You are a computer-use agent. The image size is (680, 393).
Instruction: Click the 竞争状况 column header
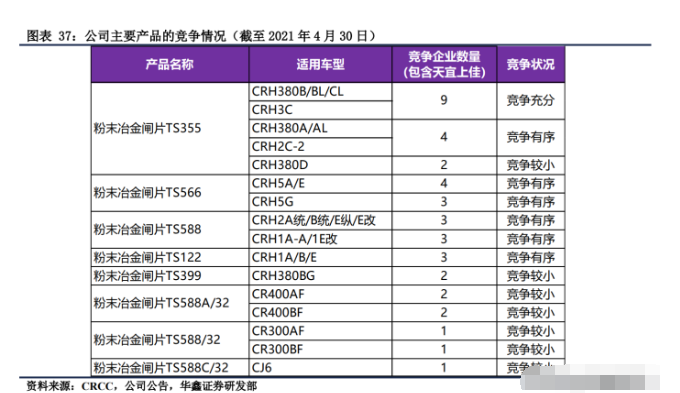tap(530, 65)
